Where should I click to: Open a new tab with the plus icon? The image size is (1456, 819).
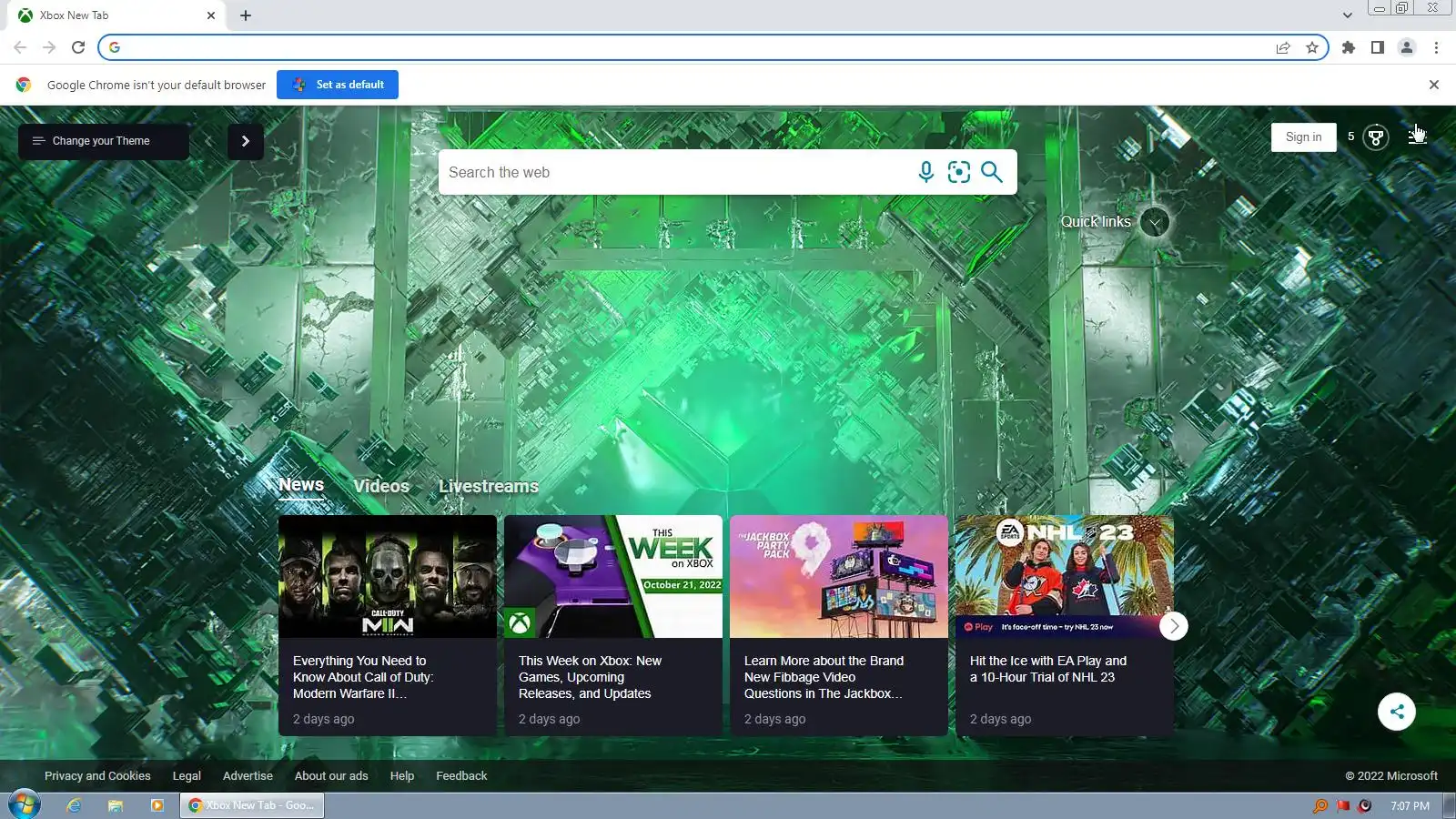pos(246,15)
